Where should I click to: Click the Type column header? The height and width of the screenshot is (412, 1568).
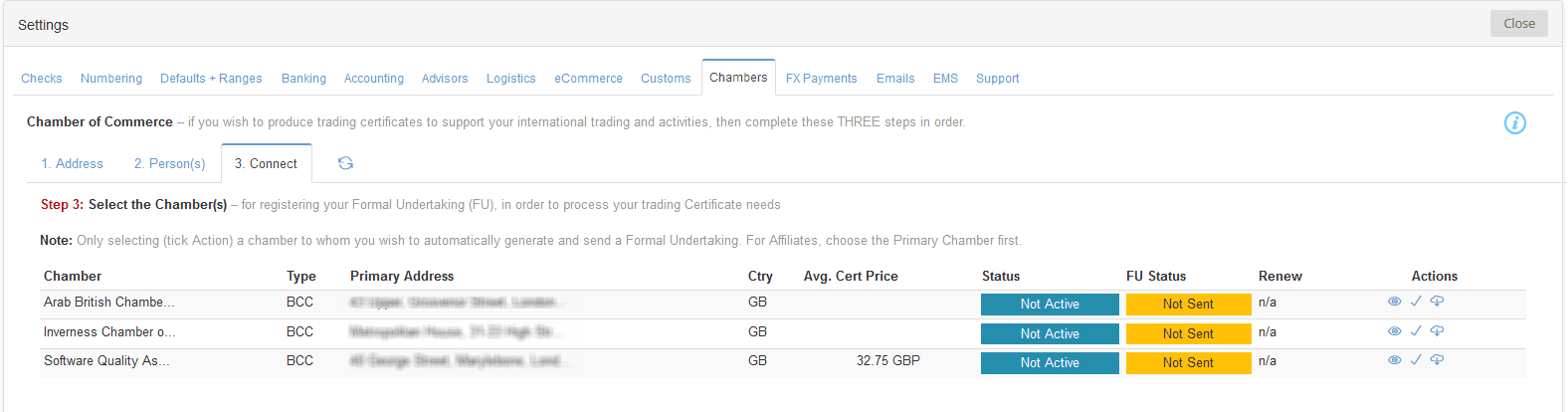click(x=301, y=276)
